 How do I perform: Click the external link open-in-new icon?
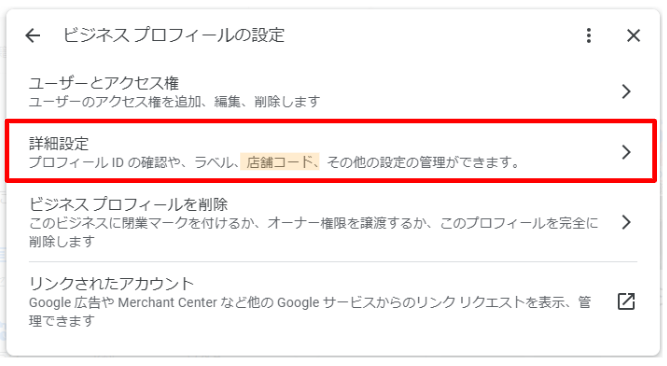[626, 301]
